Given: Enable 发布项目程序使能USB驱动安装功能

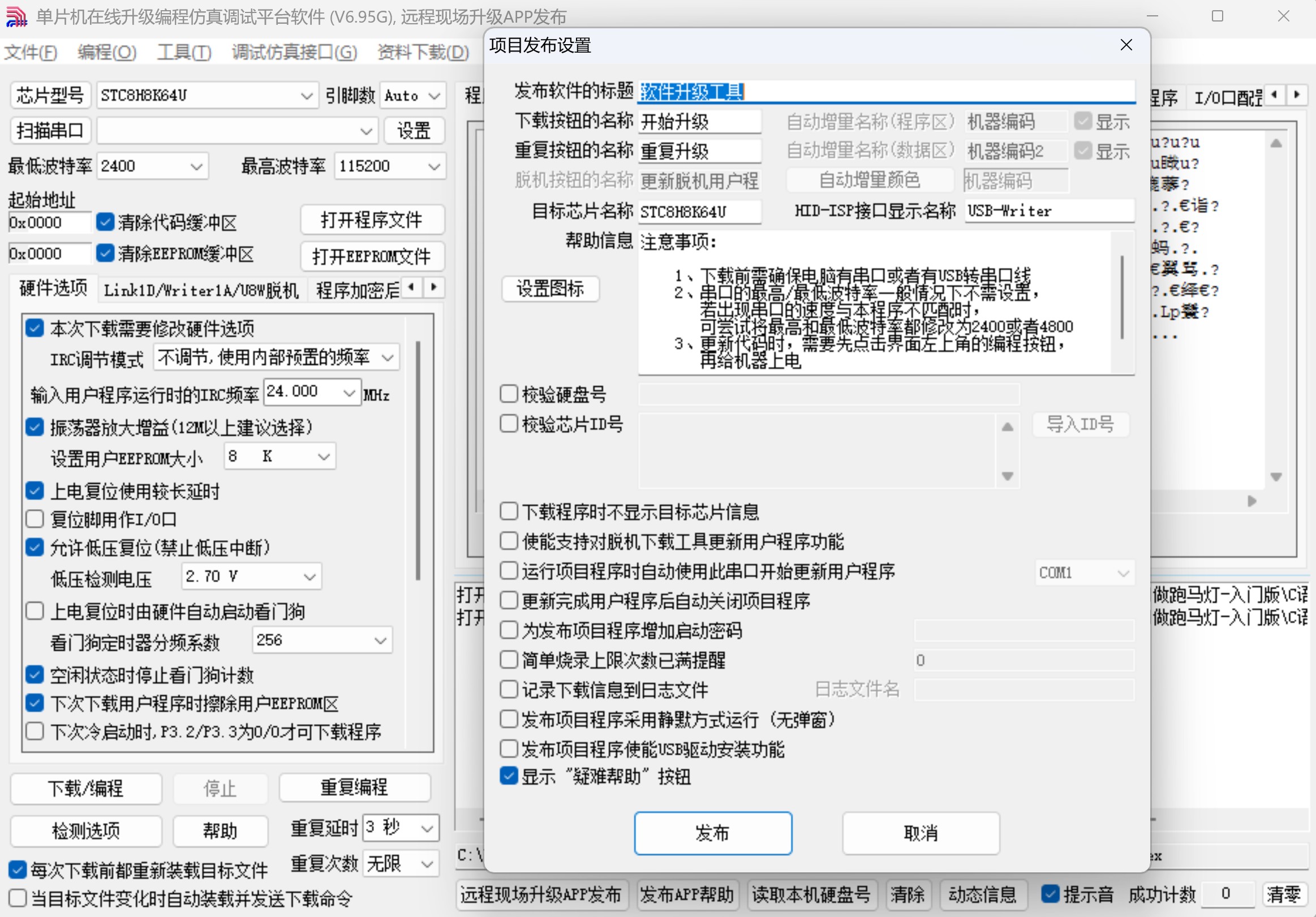Looking at the screenshot, I should tap(509, 749).
